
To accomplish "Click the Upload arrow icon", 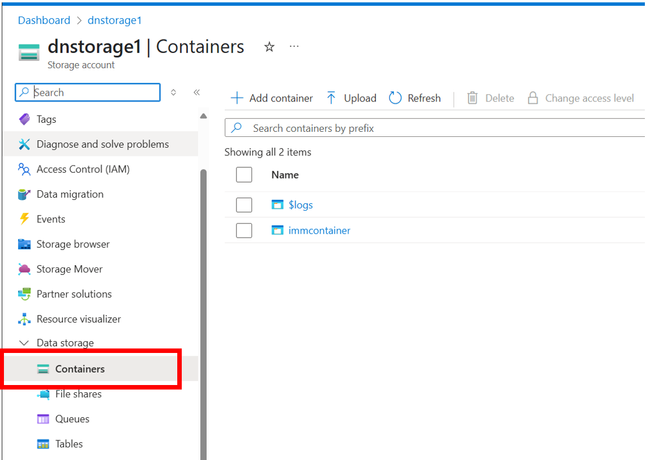I will click(x=331, y=98).
